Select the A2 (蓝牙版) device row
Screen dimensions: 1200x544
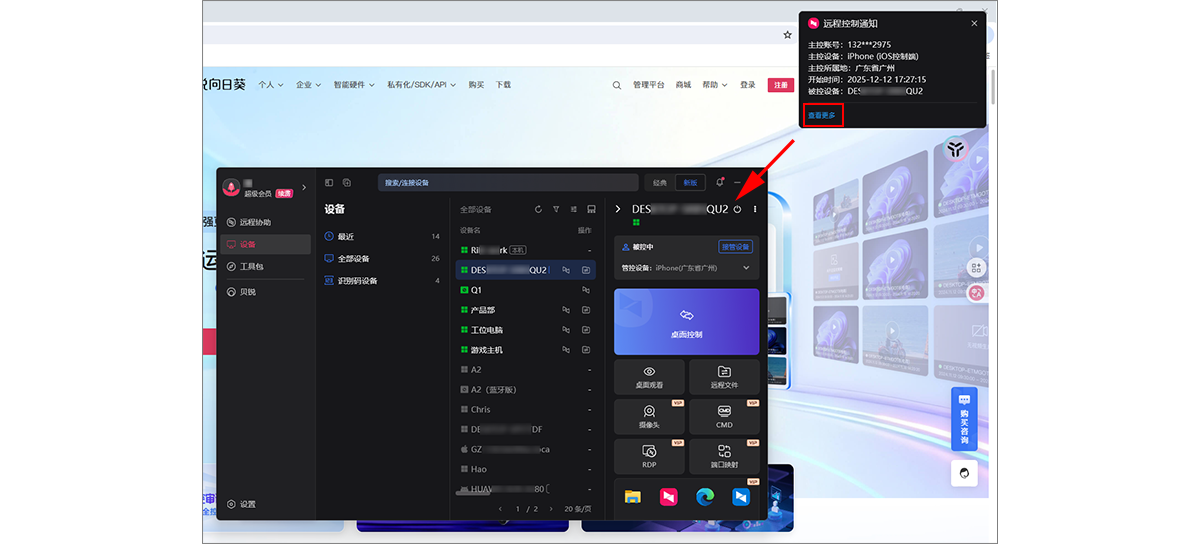526,389
